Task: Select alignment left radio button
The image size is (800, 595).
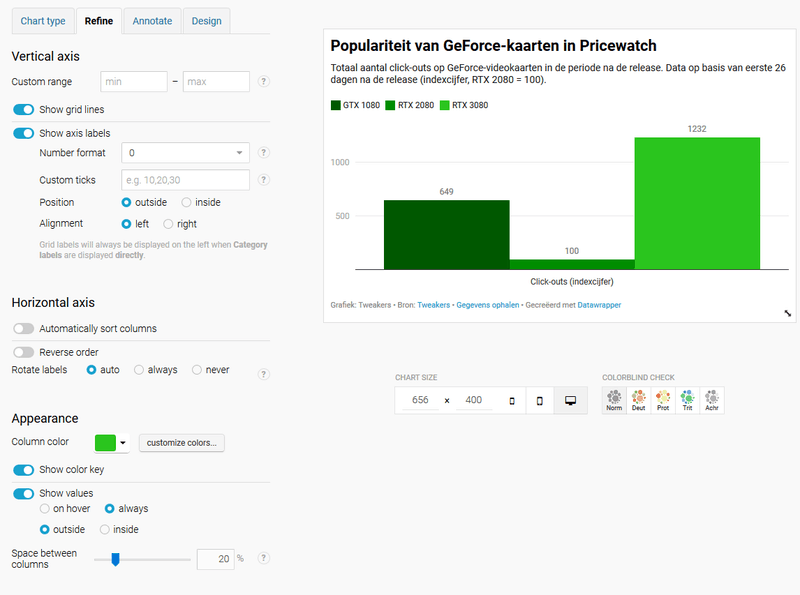Action: tap(126, 224)
